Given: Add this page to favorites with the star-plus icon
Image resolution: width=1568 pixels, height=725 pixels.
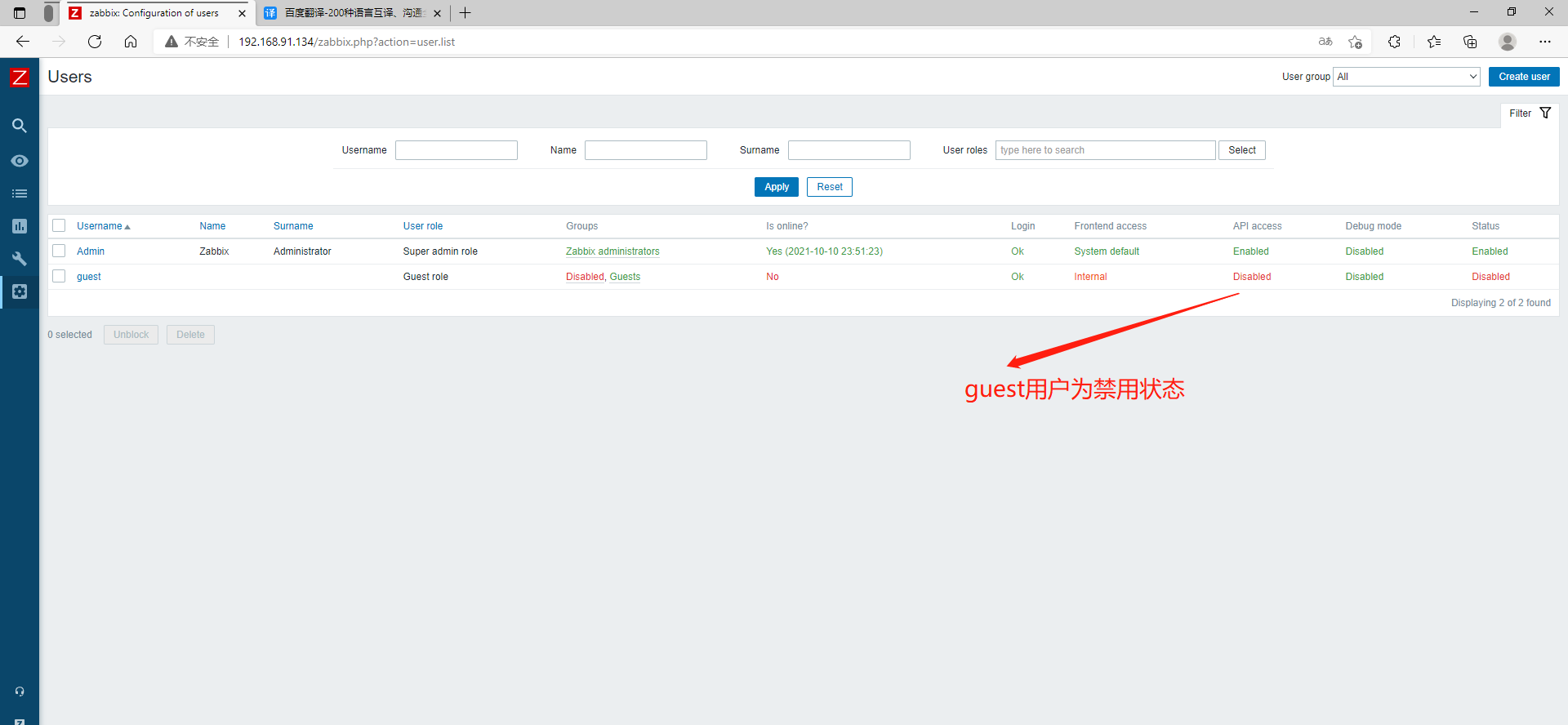Looking at the screenshot, I should pyautogui.click(x=1356, y=42).
